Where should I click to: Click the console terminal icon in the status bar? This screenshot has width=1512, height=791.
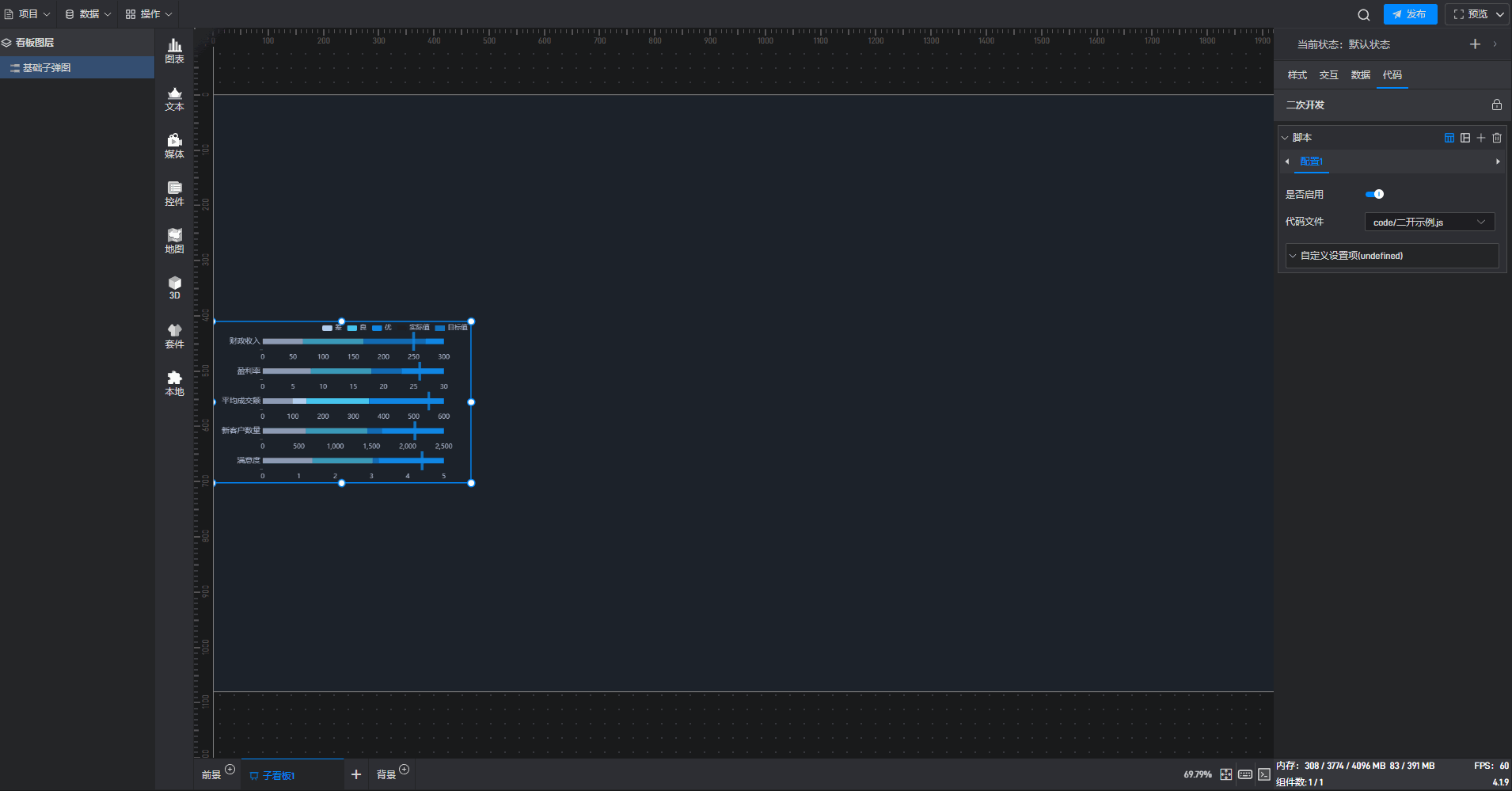pyautogui.click(x=1264, y=774)
